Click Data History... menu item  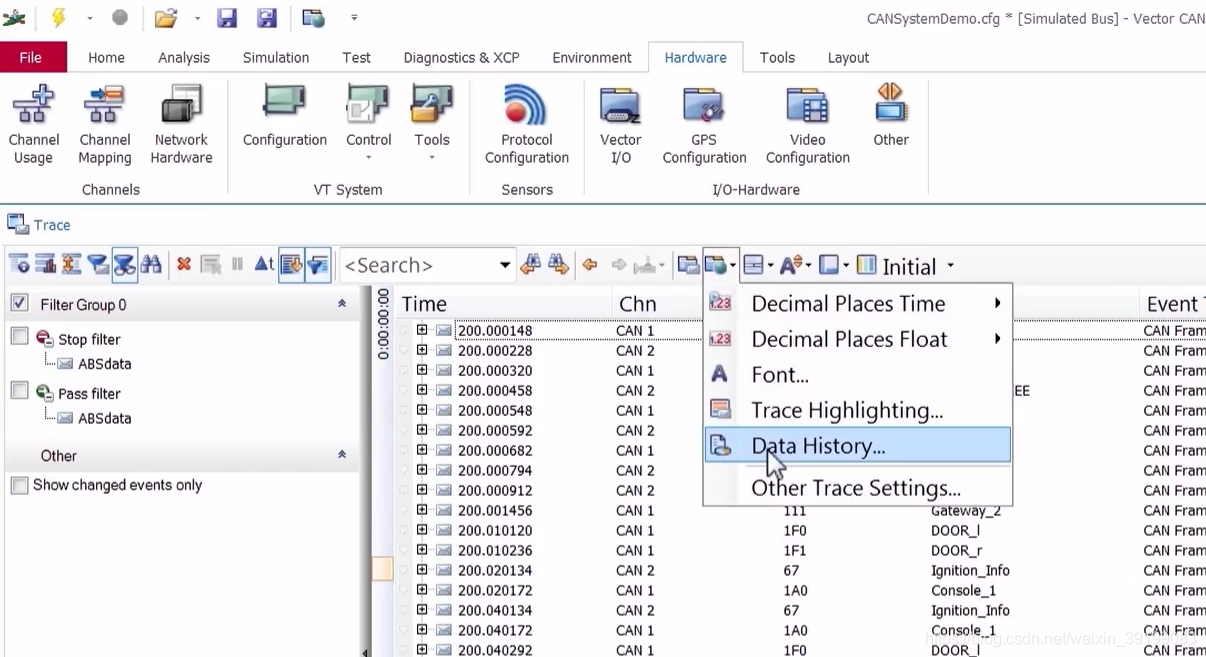[858, 446]
